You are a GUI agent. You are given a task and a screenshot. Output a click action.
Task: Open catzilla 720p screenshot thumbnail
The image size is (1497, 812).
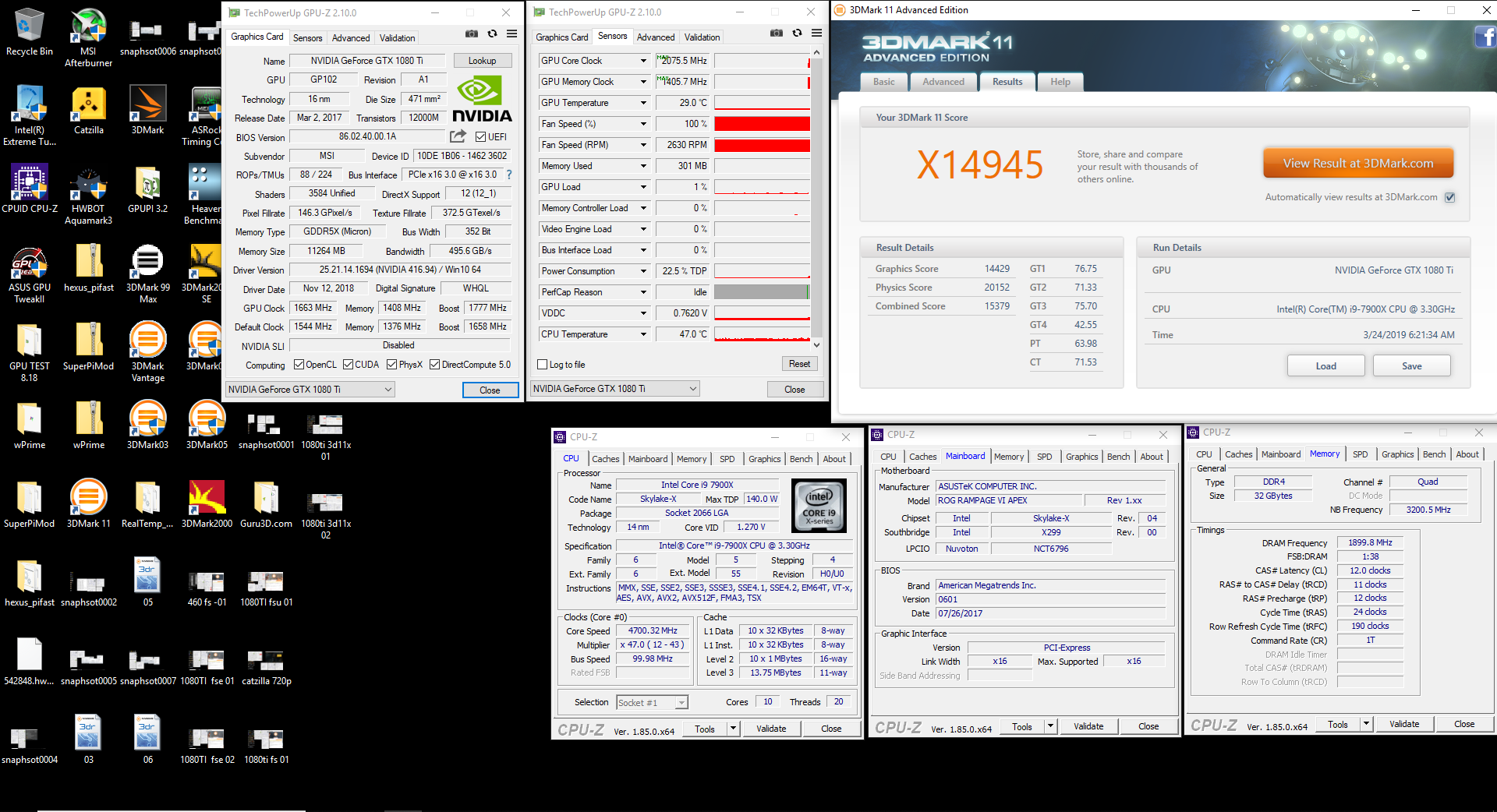[266, 667]
